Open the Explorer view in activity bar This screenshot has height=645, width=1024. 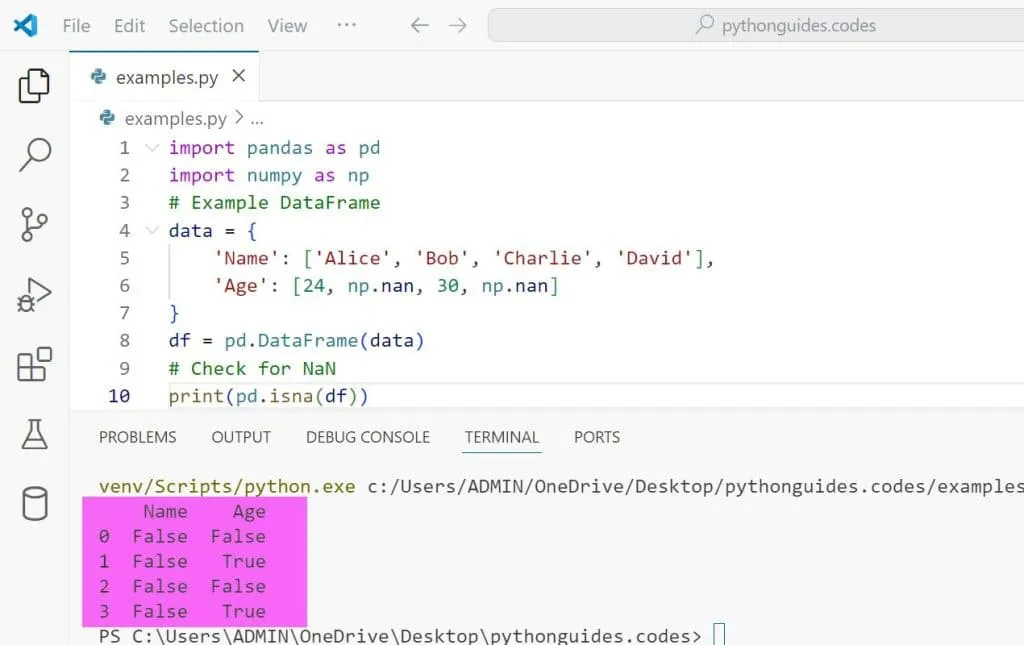[34, 86]
